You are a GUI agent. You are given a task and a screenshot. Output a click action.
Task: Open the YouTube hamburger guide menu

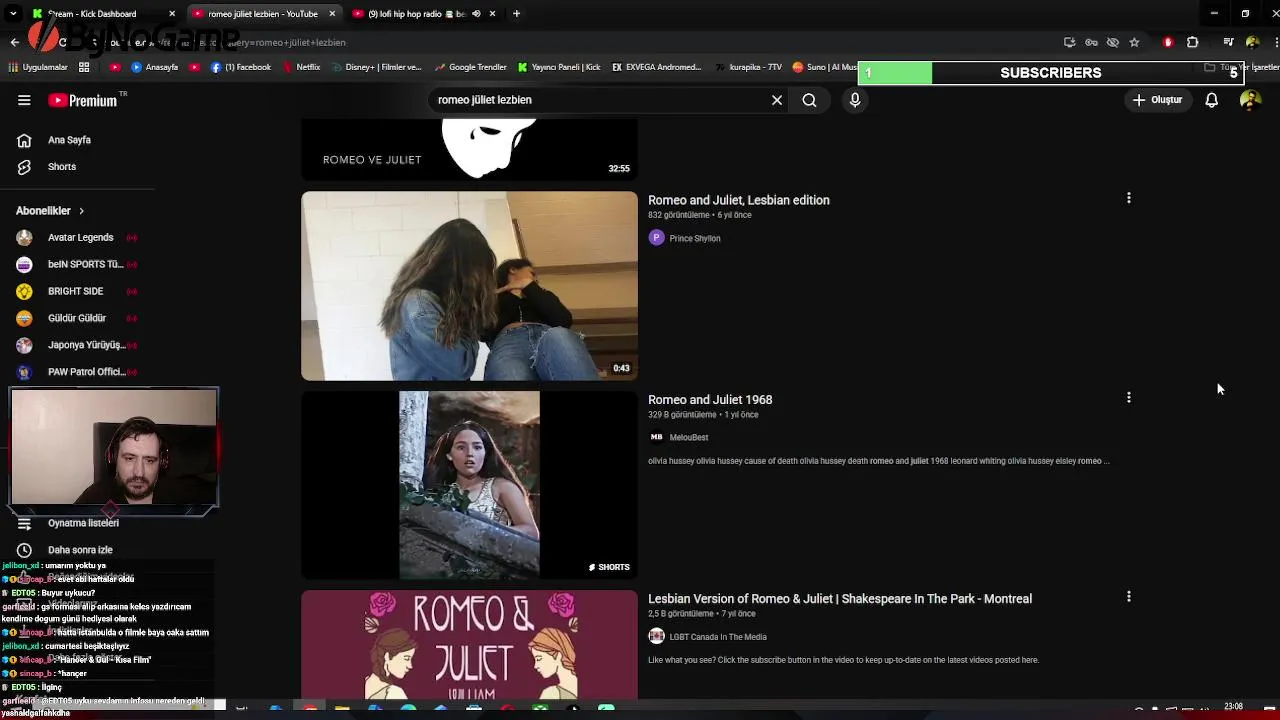click(24, 100)
